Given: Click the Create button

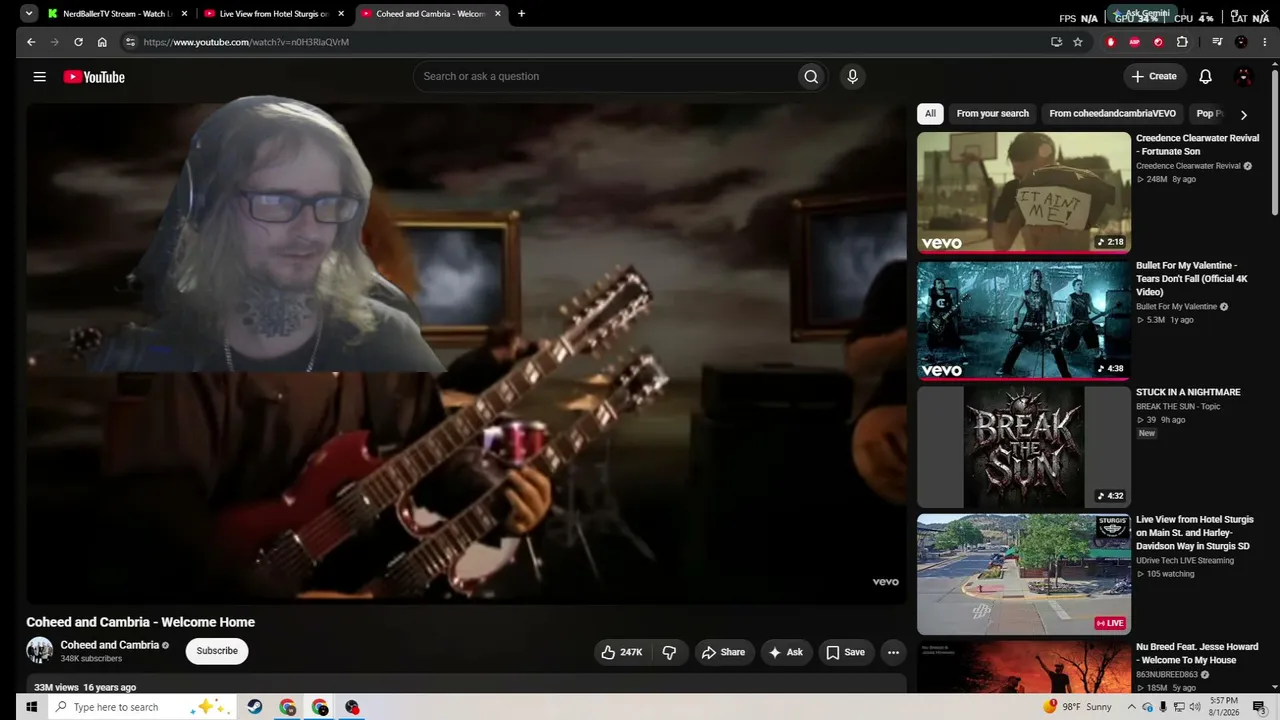Looking at the screenshot, I should [x=1153, y=77].
